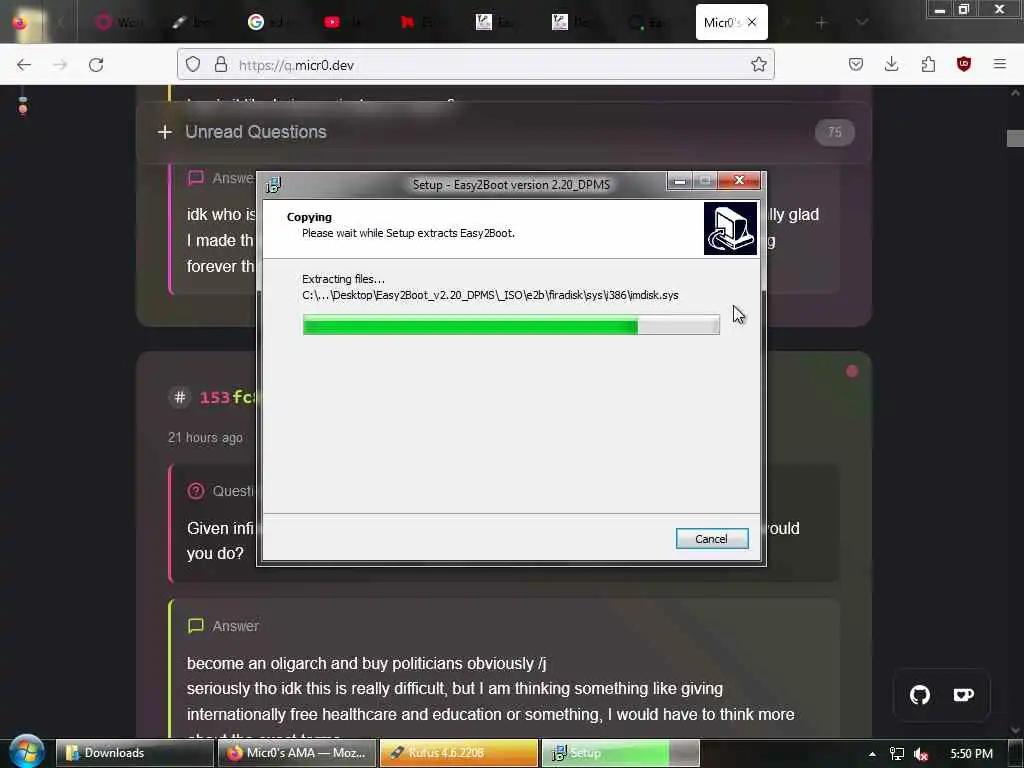Click the file path being extracted
This screenshot has width=1024, height=768.
[490, 295]
